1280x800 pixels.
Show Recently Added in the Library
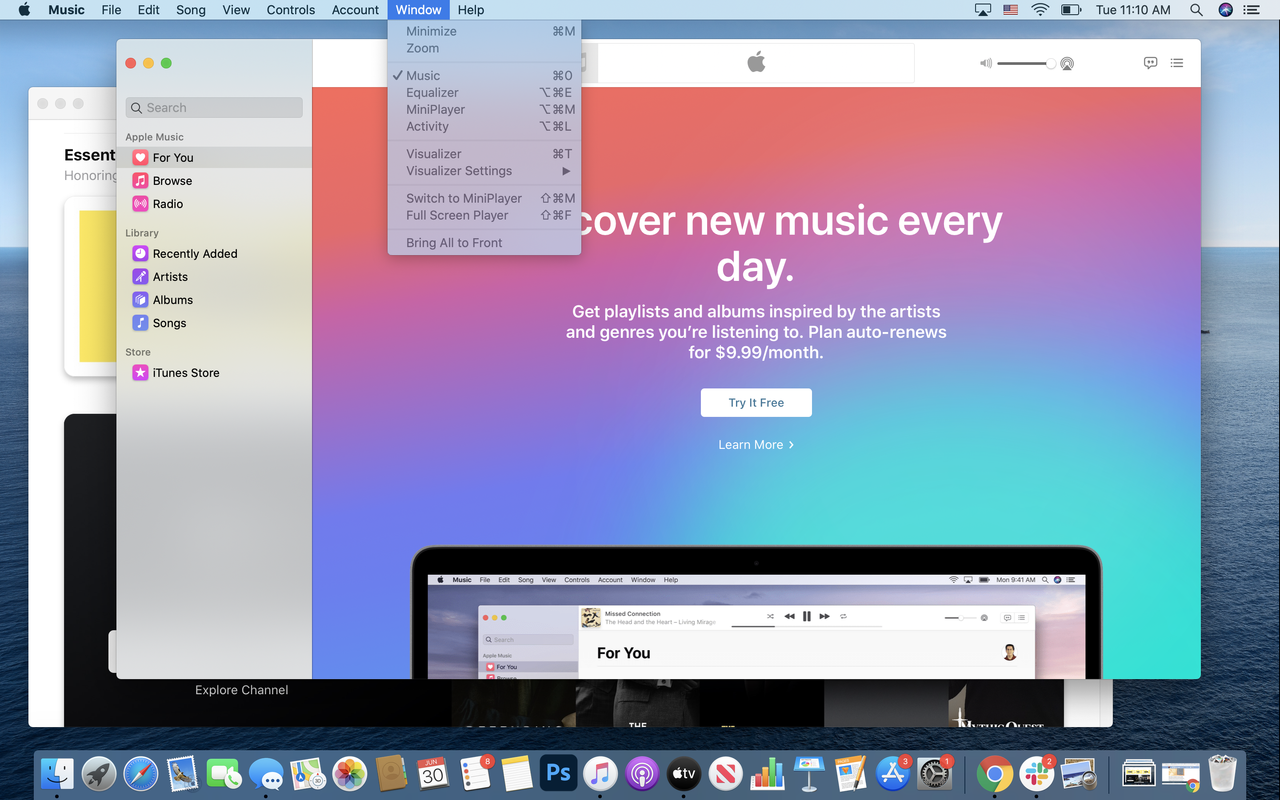(213, 254)
